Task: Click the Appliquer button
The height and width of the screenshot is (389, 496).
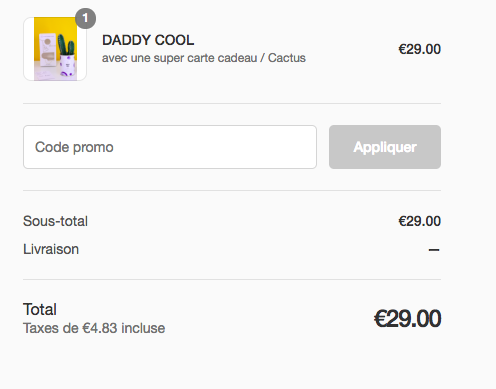Action: (385, 147)
